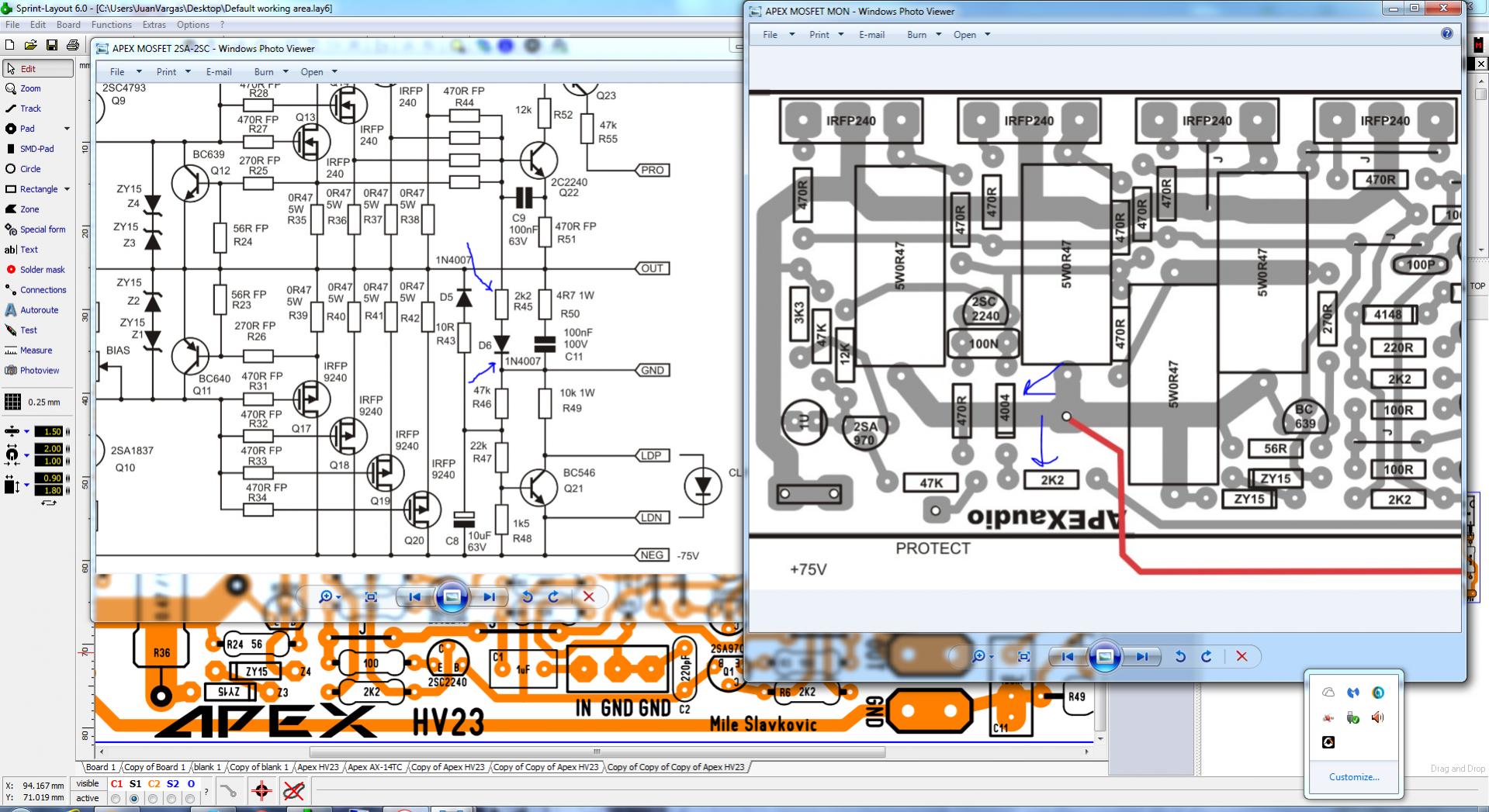The height and width of the screenshot is (812, 1489).
Task: Open pad size presets dropdown arrow
Action: pyautogui.click(x=26, y=454)
